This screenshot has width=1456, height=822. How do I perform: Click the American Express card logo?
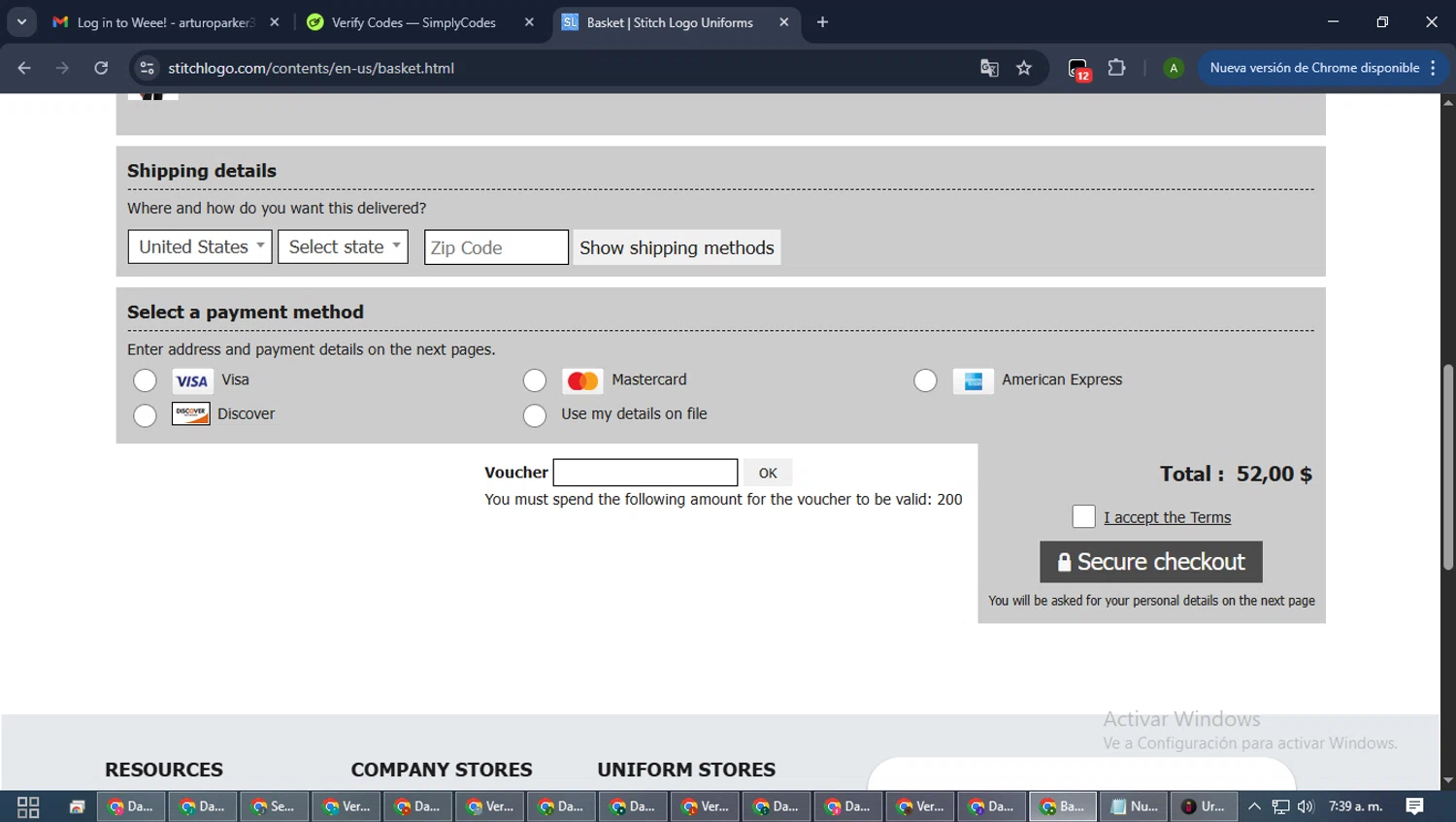(x=973, y=380)
